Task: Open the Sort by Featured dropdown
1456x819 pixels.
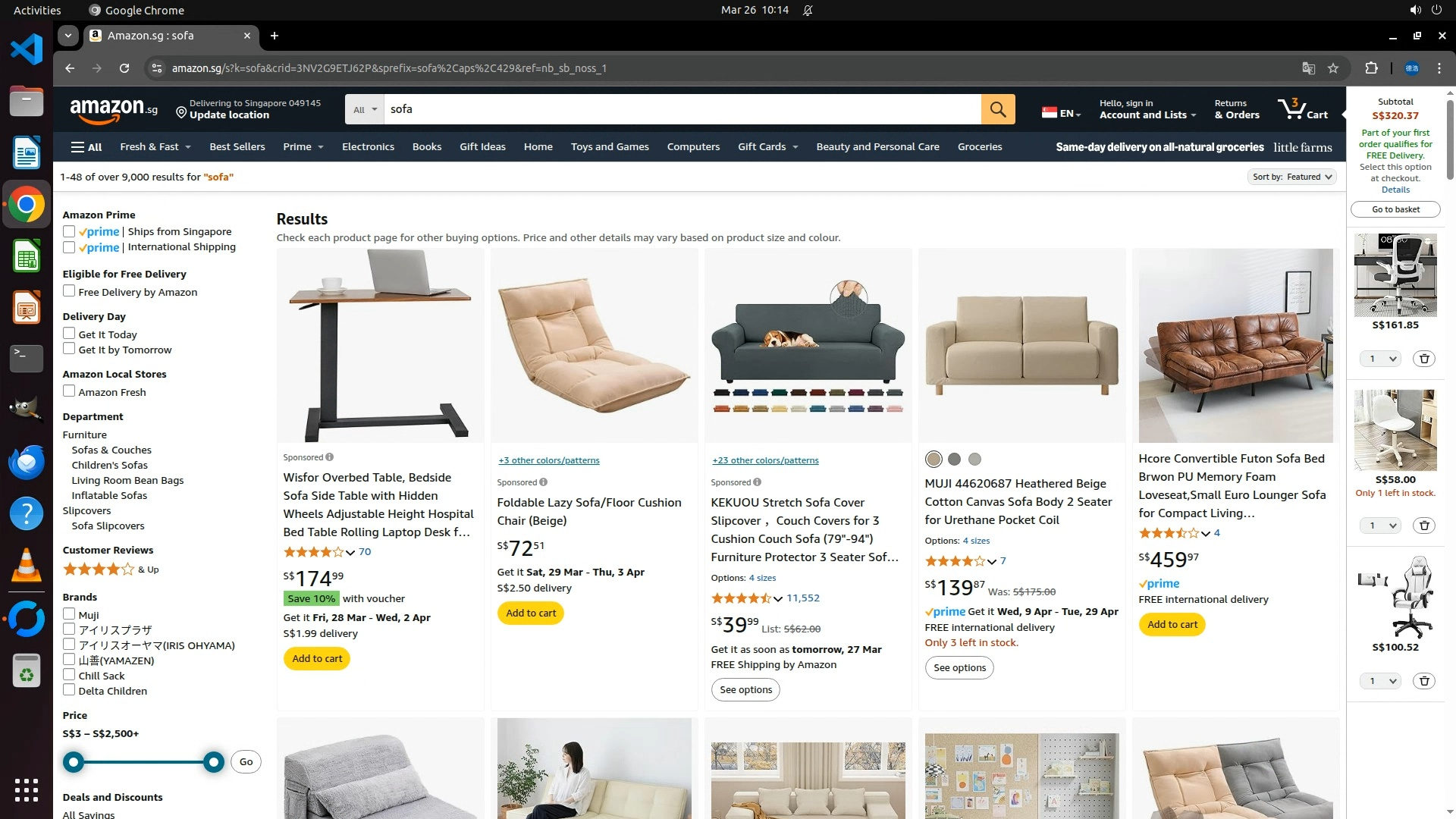Action: pos(1291,177)
